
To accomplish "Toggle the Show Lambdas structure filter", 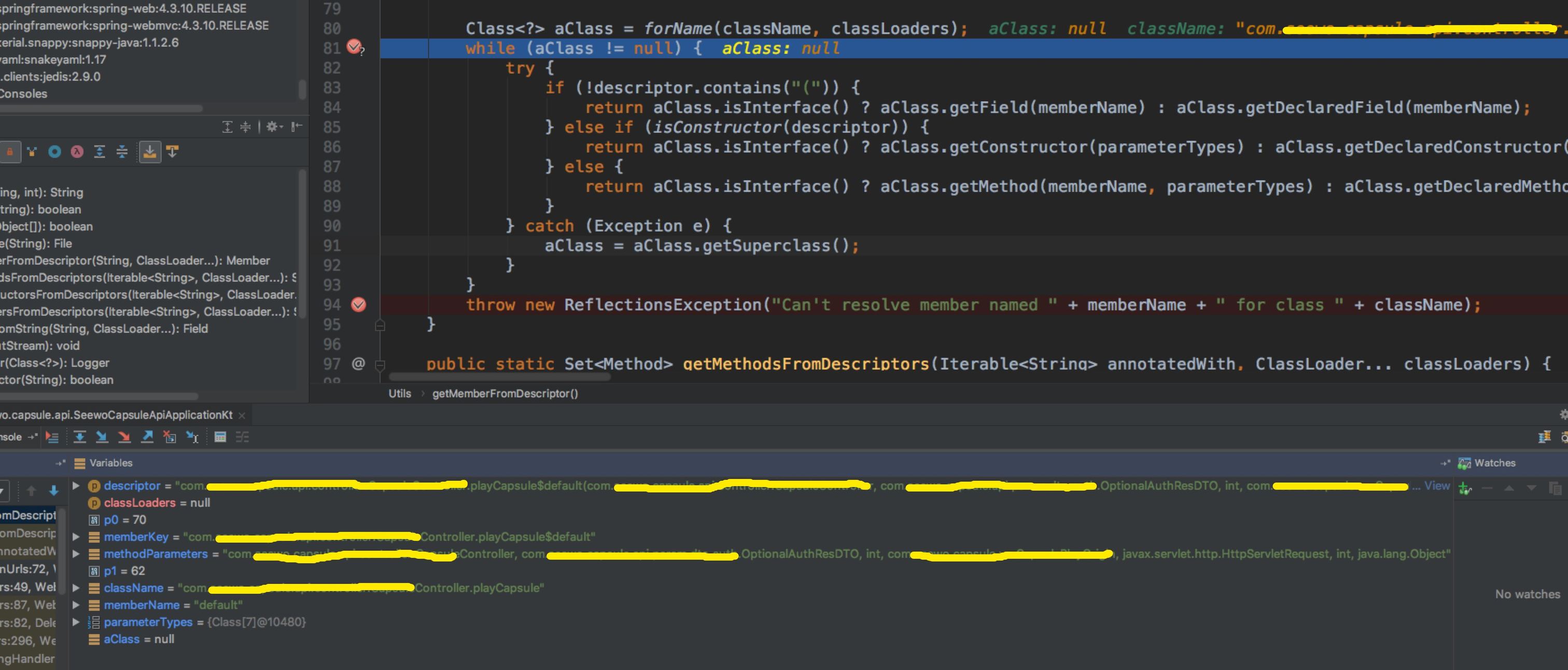I will [77, 151].
